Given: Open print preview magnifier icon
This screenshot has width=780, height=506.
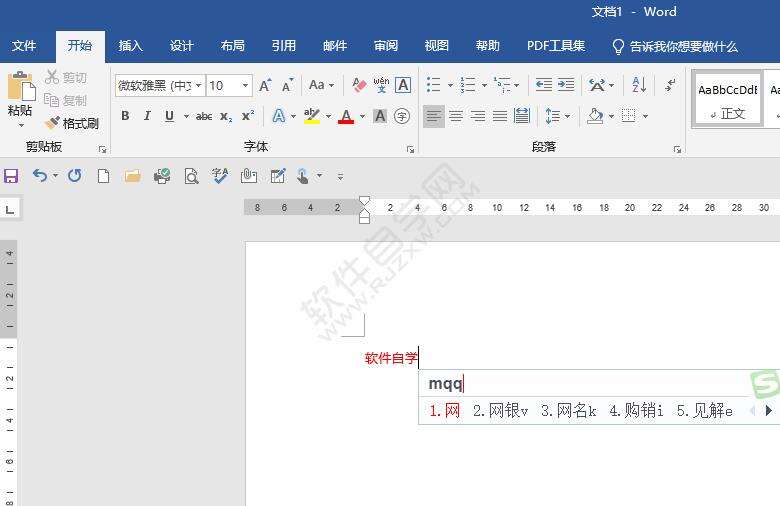Looking at the screenshot, I should point(191,176).
